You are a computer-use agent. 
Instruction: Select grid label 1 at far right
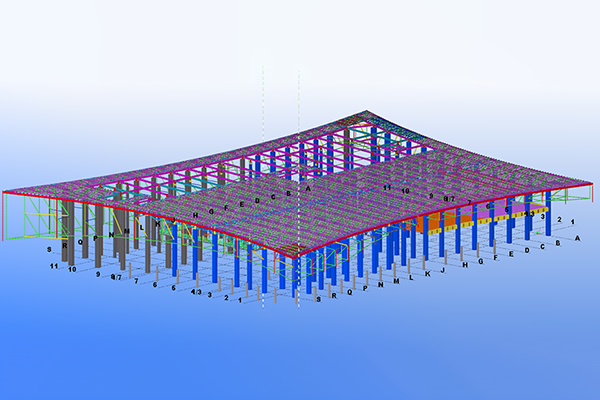(x=571, y=222)
